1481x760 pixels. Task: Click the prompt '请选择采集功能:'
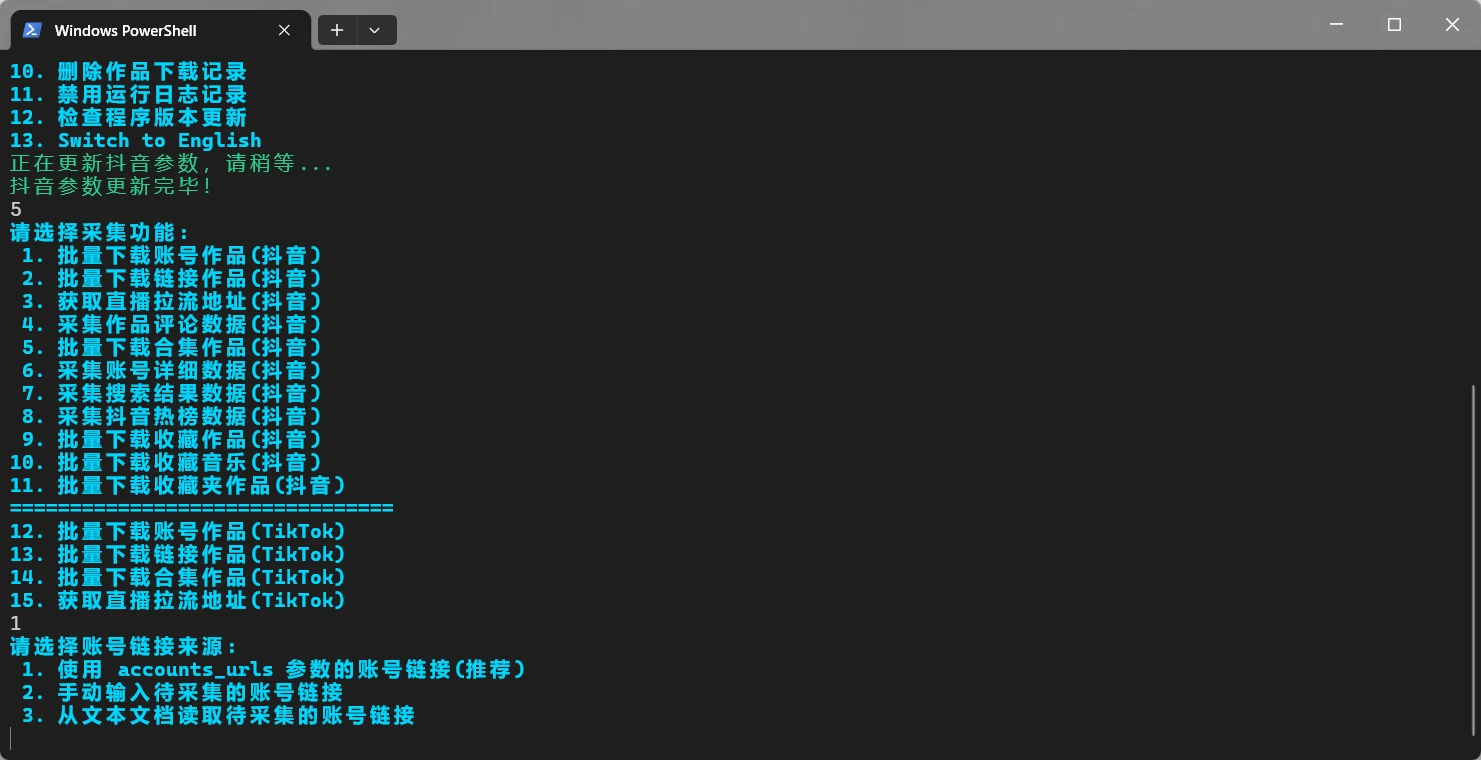[x=99, y=233]
